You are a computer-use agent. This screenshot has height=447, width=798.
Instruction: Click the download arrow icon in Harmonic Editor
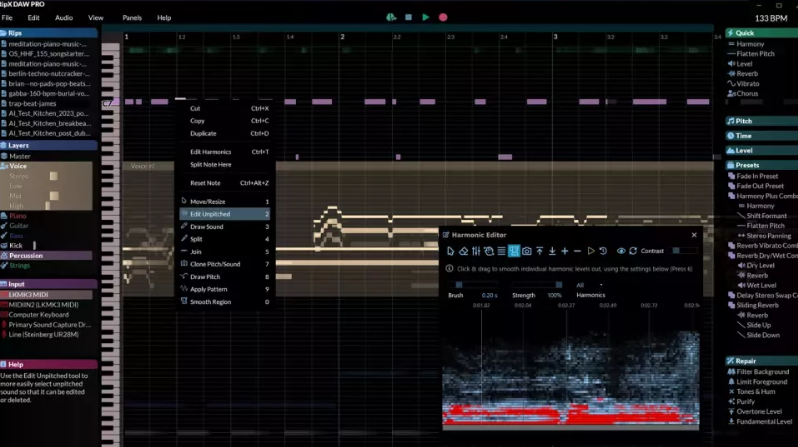click(552, 251)
